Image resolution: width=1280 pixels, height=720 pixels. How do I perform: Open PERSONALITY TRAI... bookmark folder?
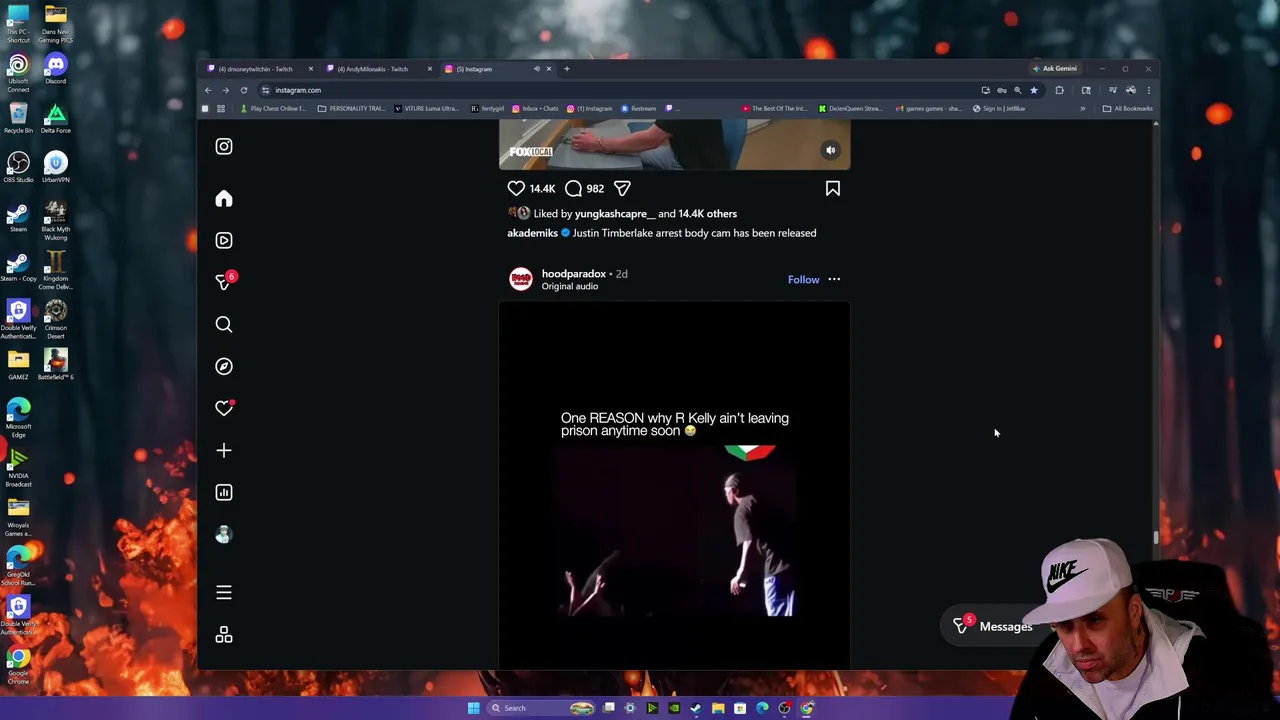click(x=352, y=108)
